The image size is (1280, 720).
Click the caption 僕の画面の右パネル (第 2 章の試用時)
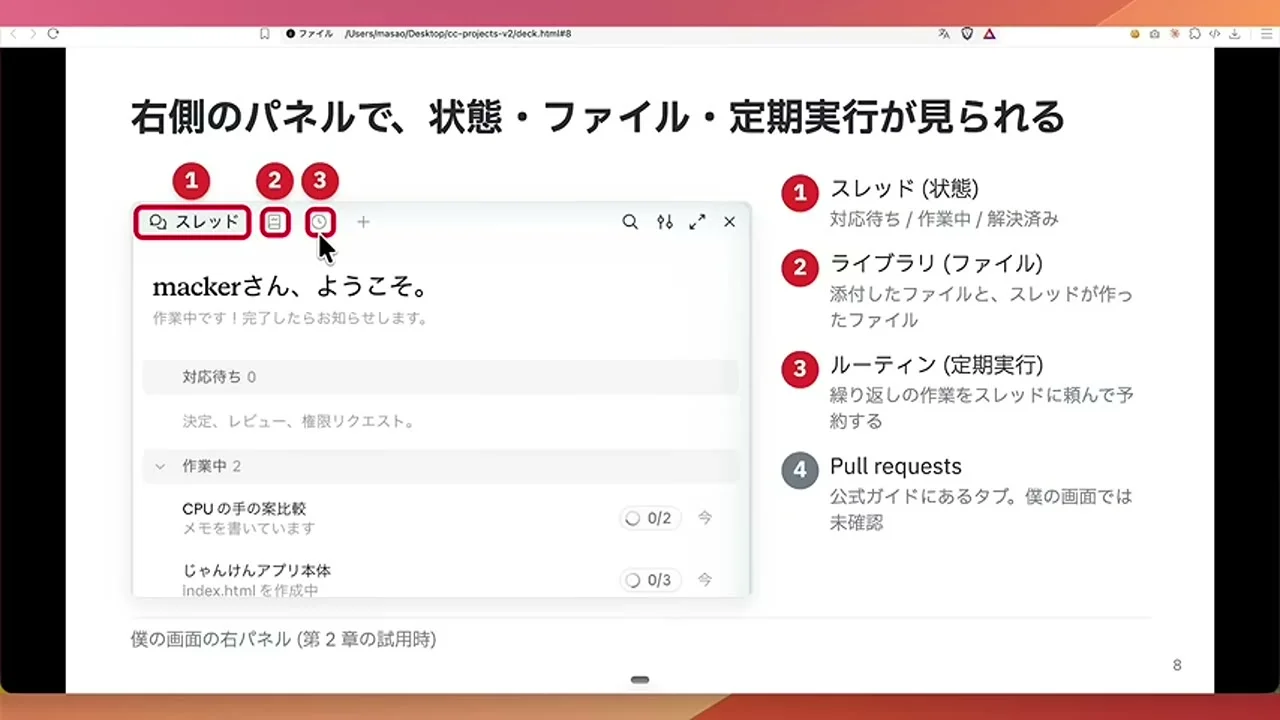(x=283, y=639)
